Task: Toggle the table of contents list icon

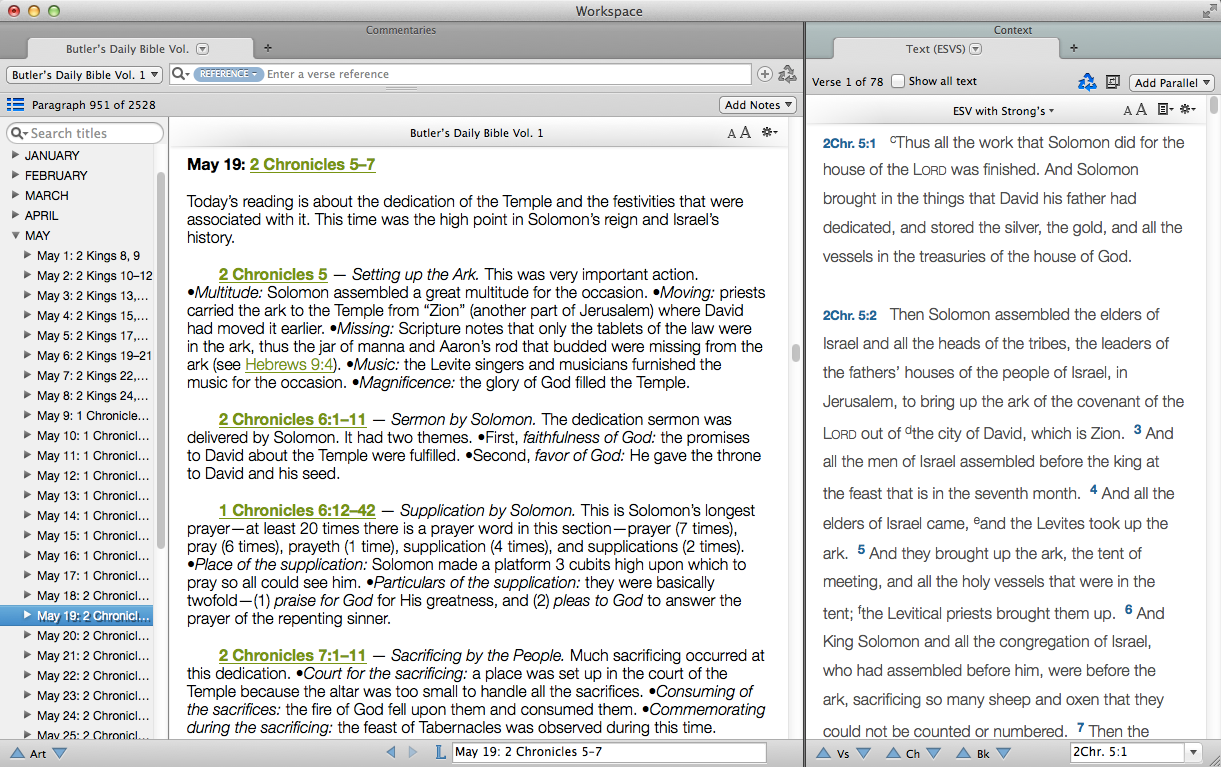Action: tap(15, 104)
